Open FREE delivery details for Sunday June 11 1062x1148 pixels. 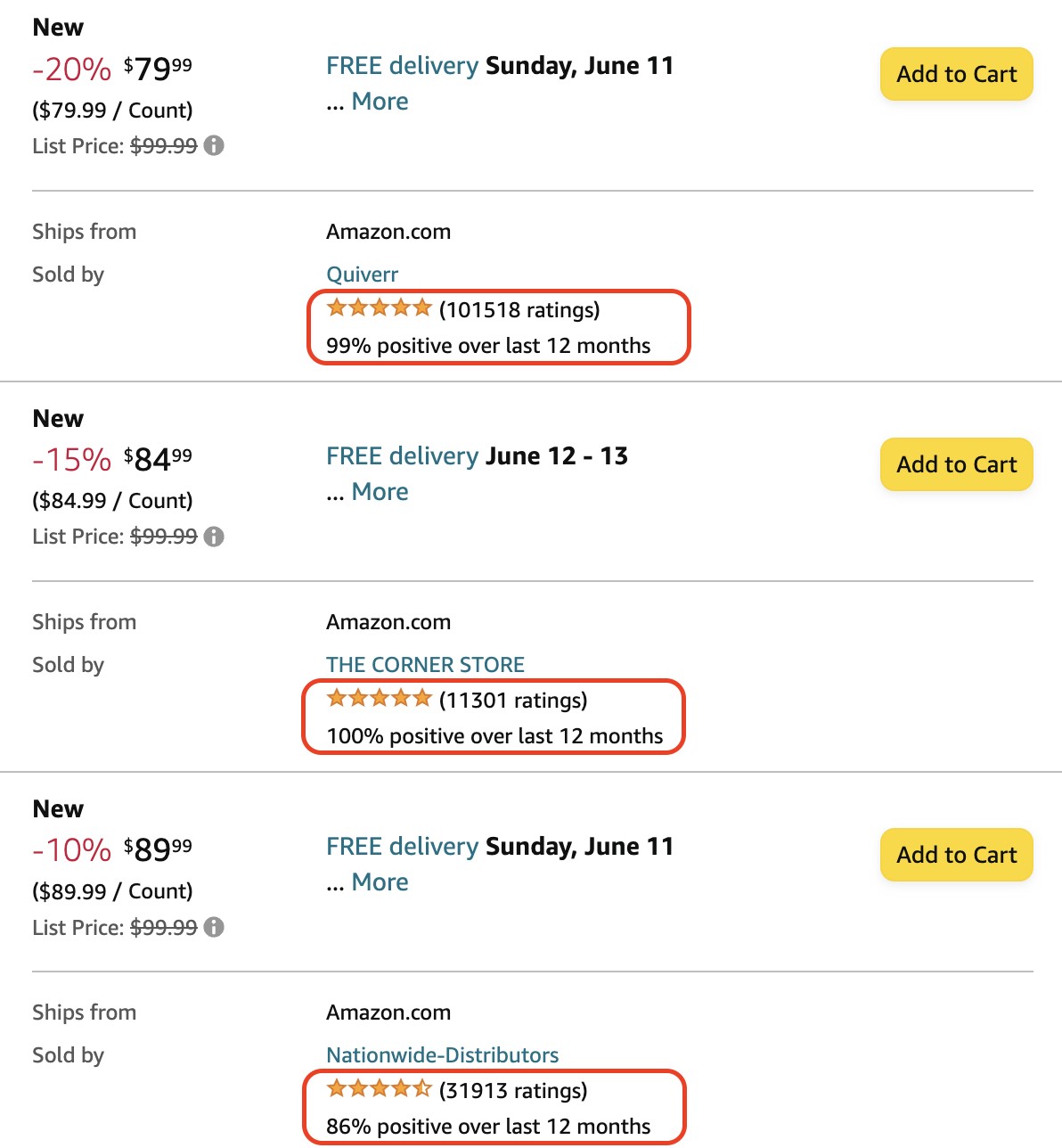402,65
